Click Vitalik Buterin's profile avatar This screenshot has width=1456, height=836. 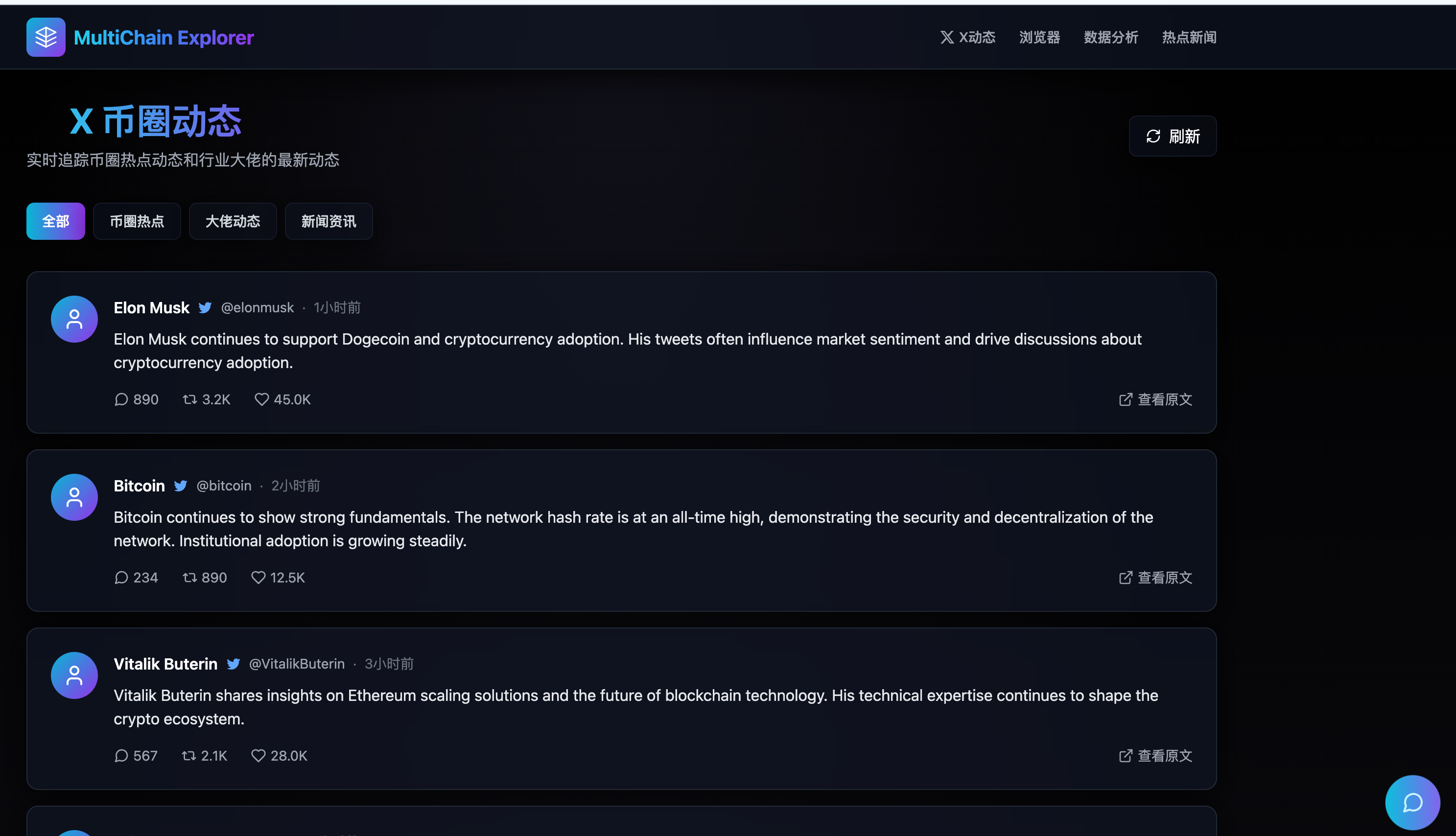coord(74,675)
